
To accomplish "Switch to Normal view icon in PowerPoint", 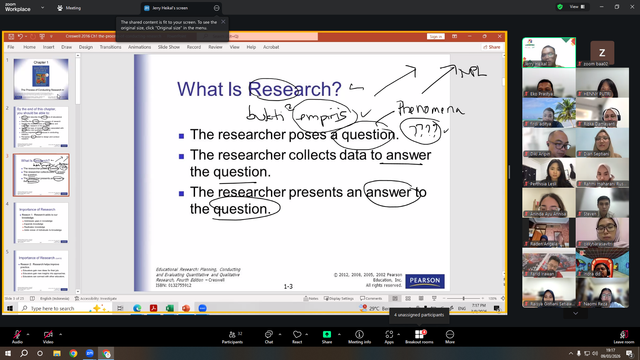I will pos(395,298).
